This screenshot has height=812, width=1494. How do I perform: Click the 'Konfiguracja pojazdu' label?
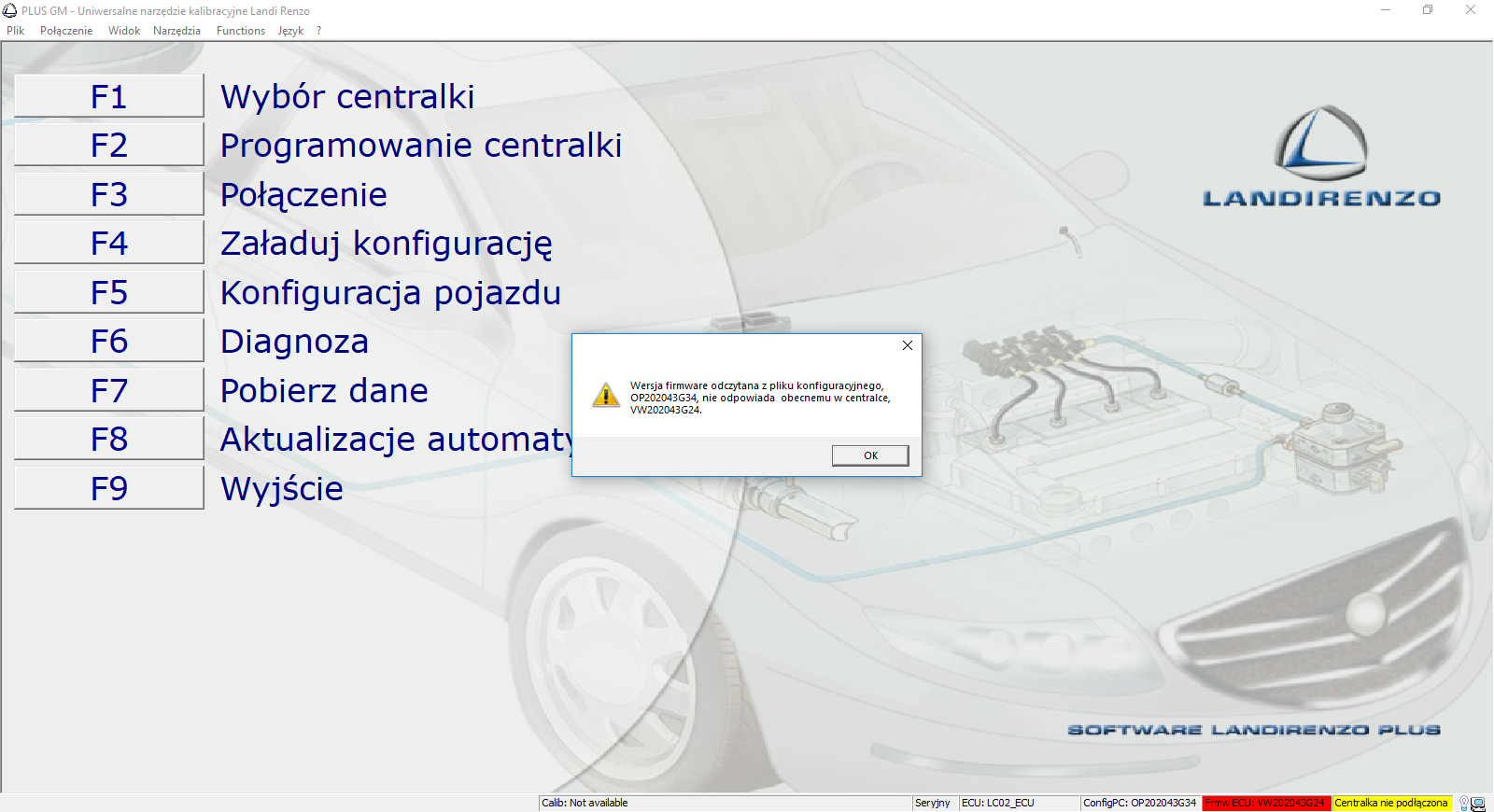point(390,293)
